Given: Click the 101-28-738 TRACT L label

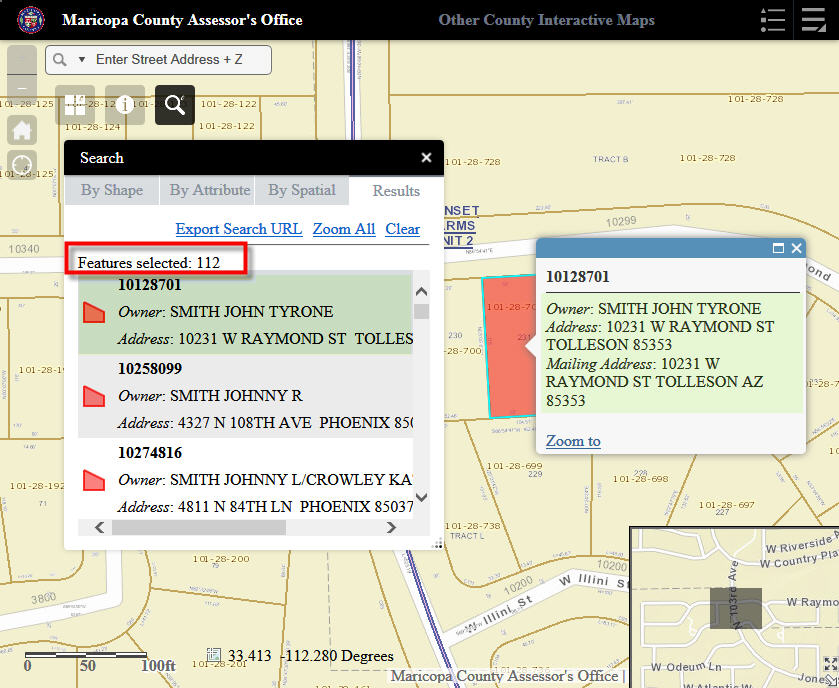Looking at the screenshot, I should (473, 530).
